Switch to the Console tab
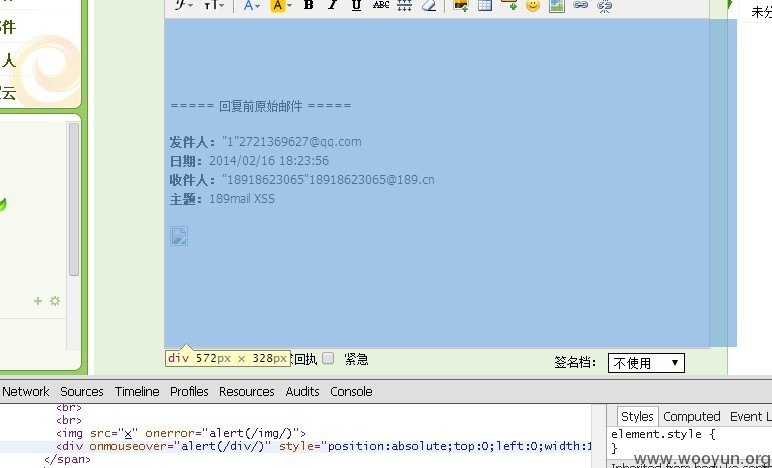The width and height of the screenshot is (772, 468). click(x=351, y=392)
